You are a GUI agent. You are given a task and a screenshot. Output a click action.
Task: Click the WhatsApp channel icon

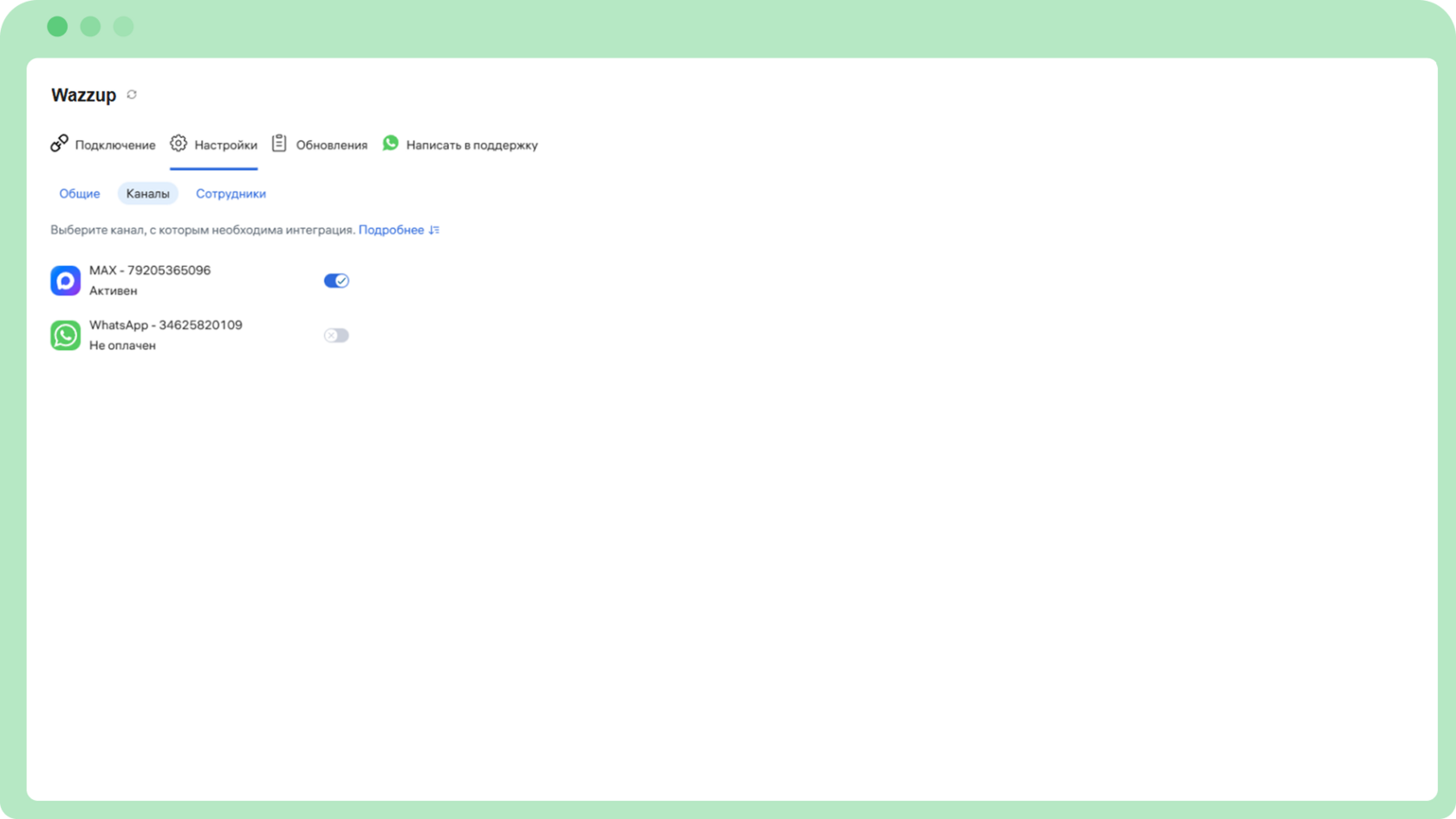(65, 335)
